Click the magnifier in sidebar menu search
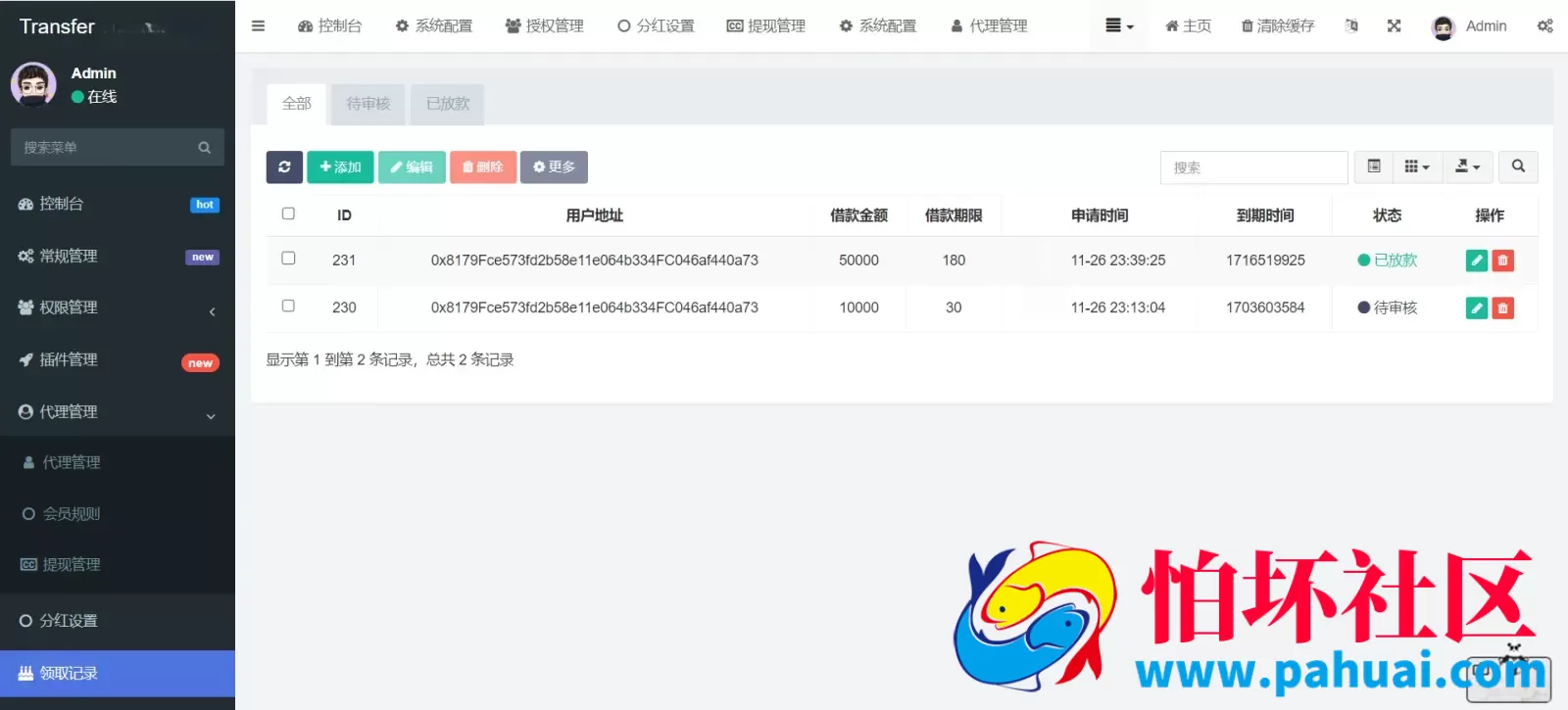 pyautogui.click(x=205, y=148)
